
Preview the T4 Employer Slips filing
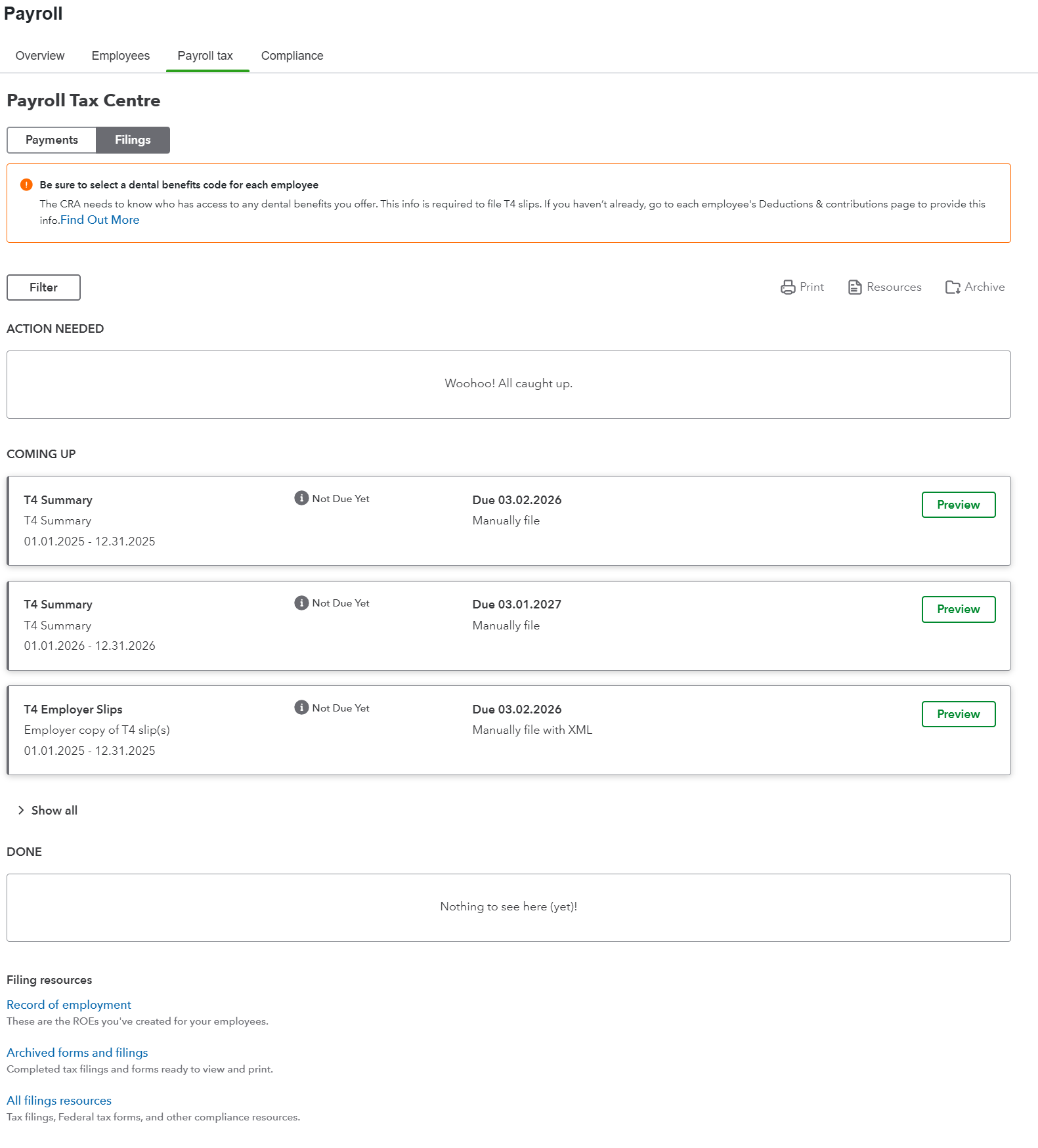click(958, 714)
